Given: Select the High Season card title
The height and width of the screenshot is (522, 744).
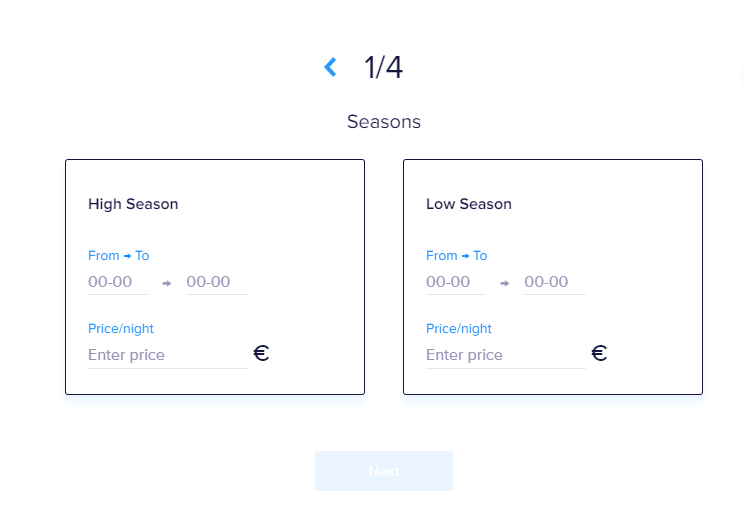Looking at the screenshot, I should 133,204.
